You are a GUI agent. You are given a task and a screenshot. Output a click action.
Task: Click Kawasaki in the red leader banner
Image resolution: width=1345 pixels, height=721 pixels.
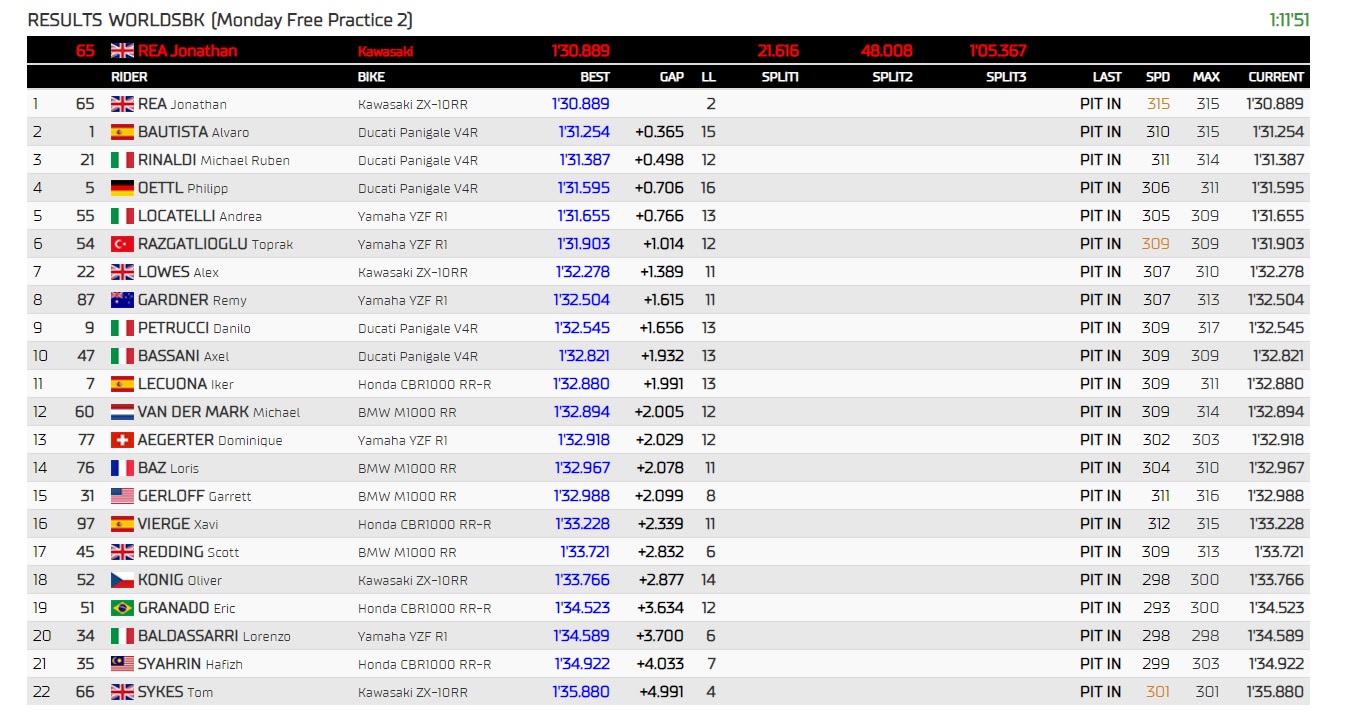coord(385,51)
